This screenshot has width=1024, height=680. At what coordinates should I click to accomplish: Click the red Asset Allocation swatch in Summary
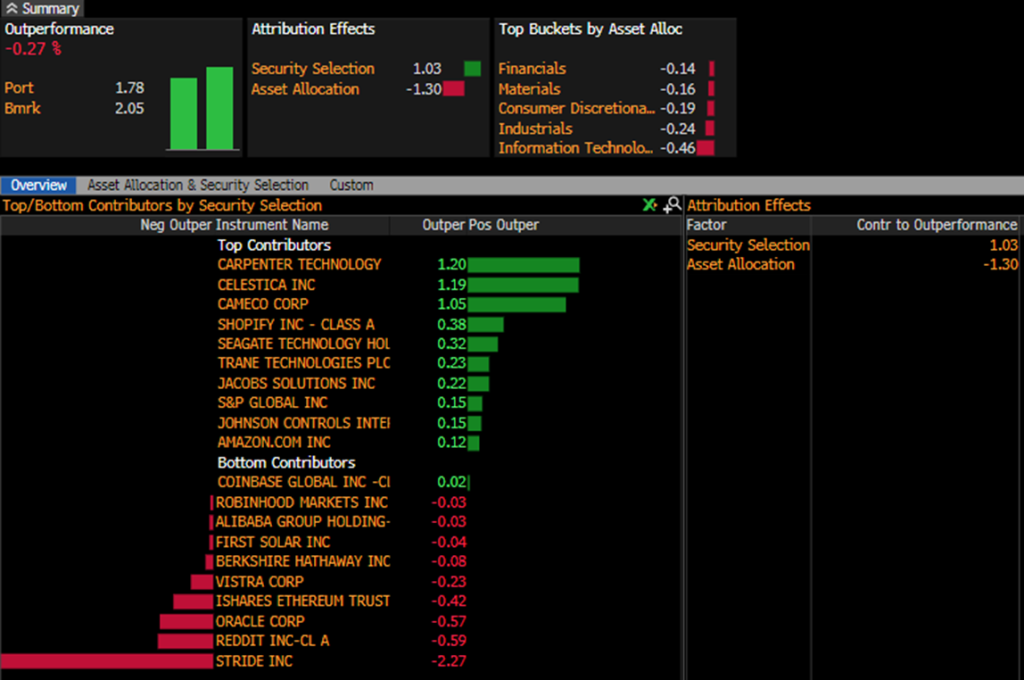(454, 89)
